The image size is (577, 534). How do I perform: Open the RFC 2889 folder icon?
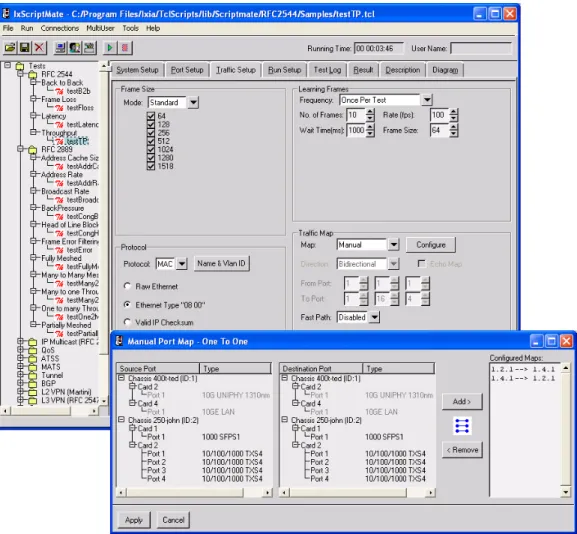[33, 149]
